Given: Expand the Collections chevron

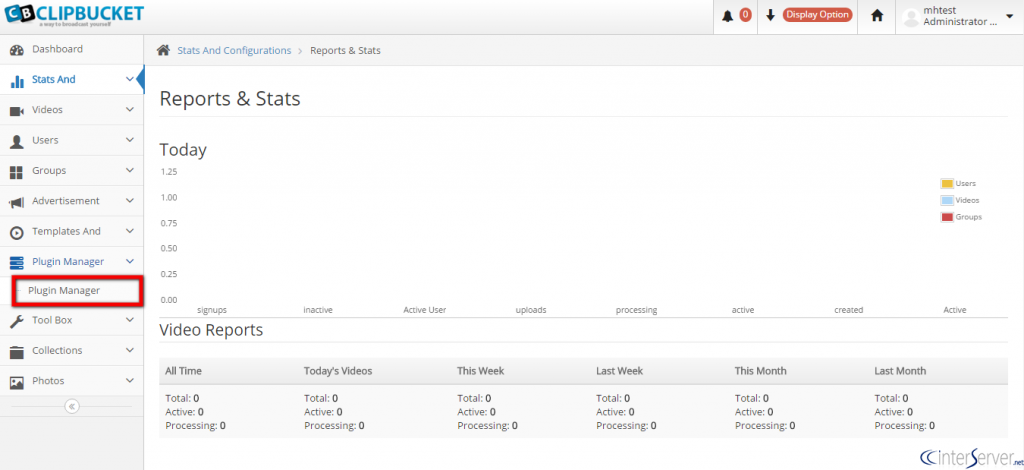Looking at the screenshot, I should tap(129, 351).
